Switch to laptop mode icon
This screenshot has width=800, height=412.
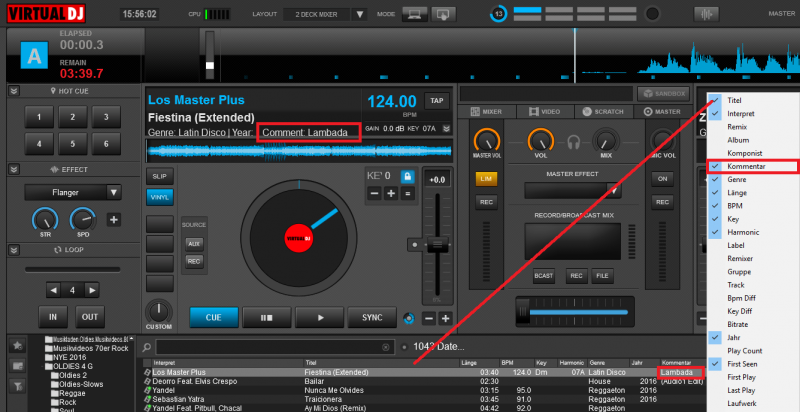point(414,14)
